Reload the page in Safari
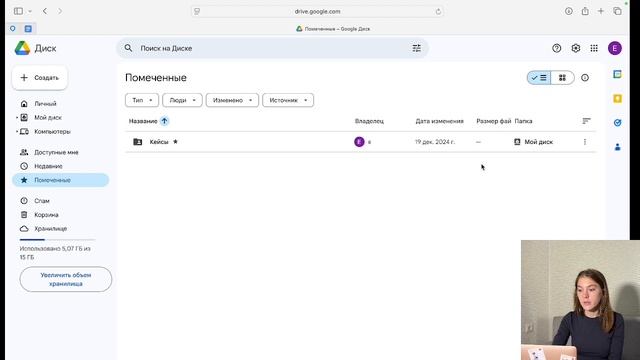Viewport: 640px width, 360px height. 438,11
